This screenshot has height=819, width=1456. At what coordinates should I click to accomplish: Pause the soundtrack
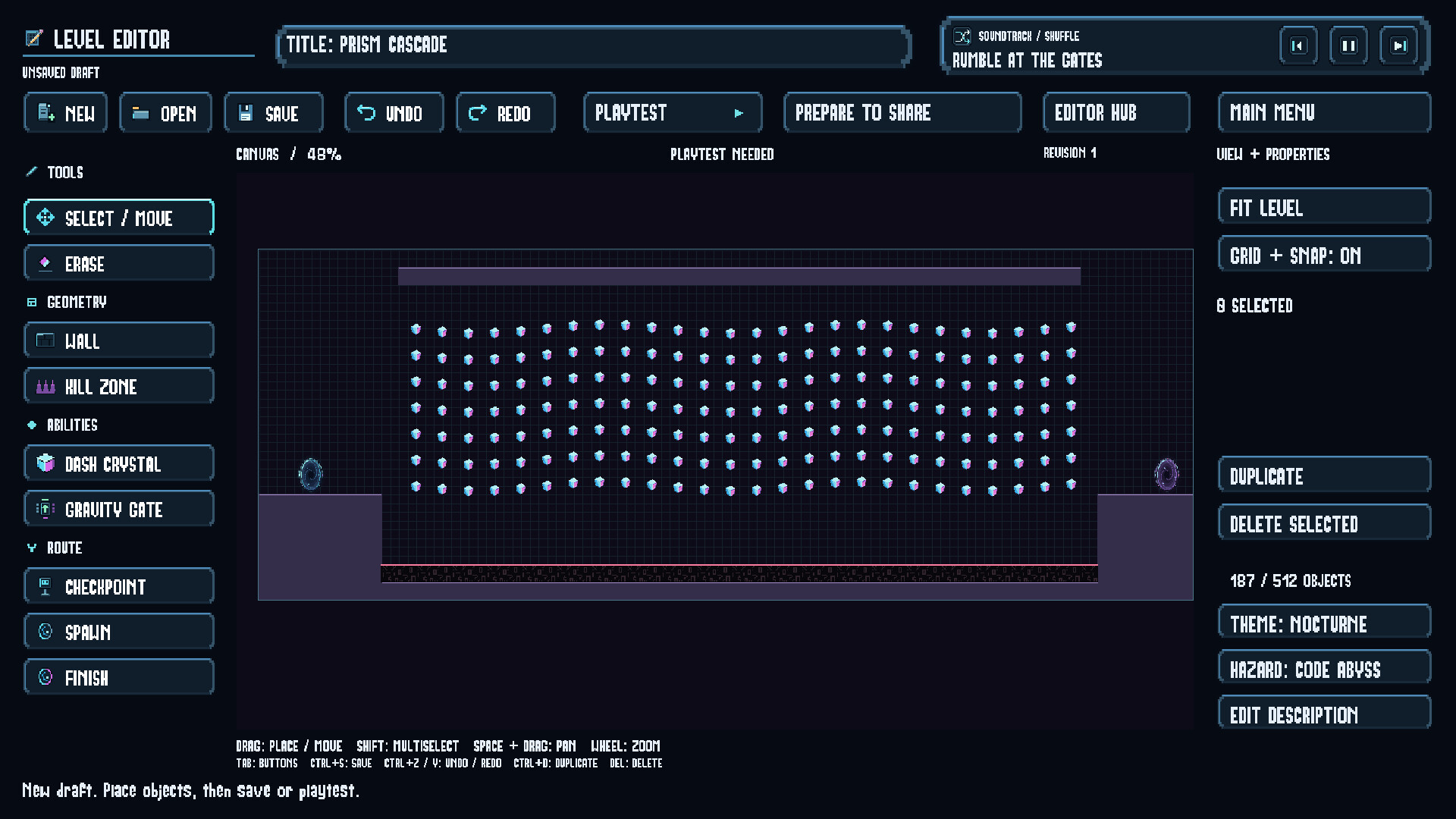[x=1348, y=45]
